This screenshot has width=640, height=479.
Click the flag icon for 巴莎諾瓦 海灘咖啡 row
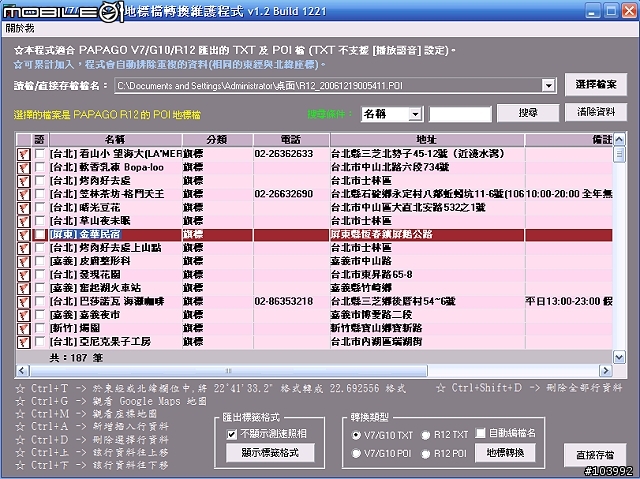[x=24, y=302]
